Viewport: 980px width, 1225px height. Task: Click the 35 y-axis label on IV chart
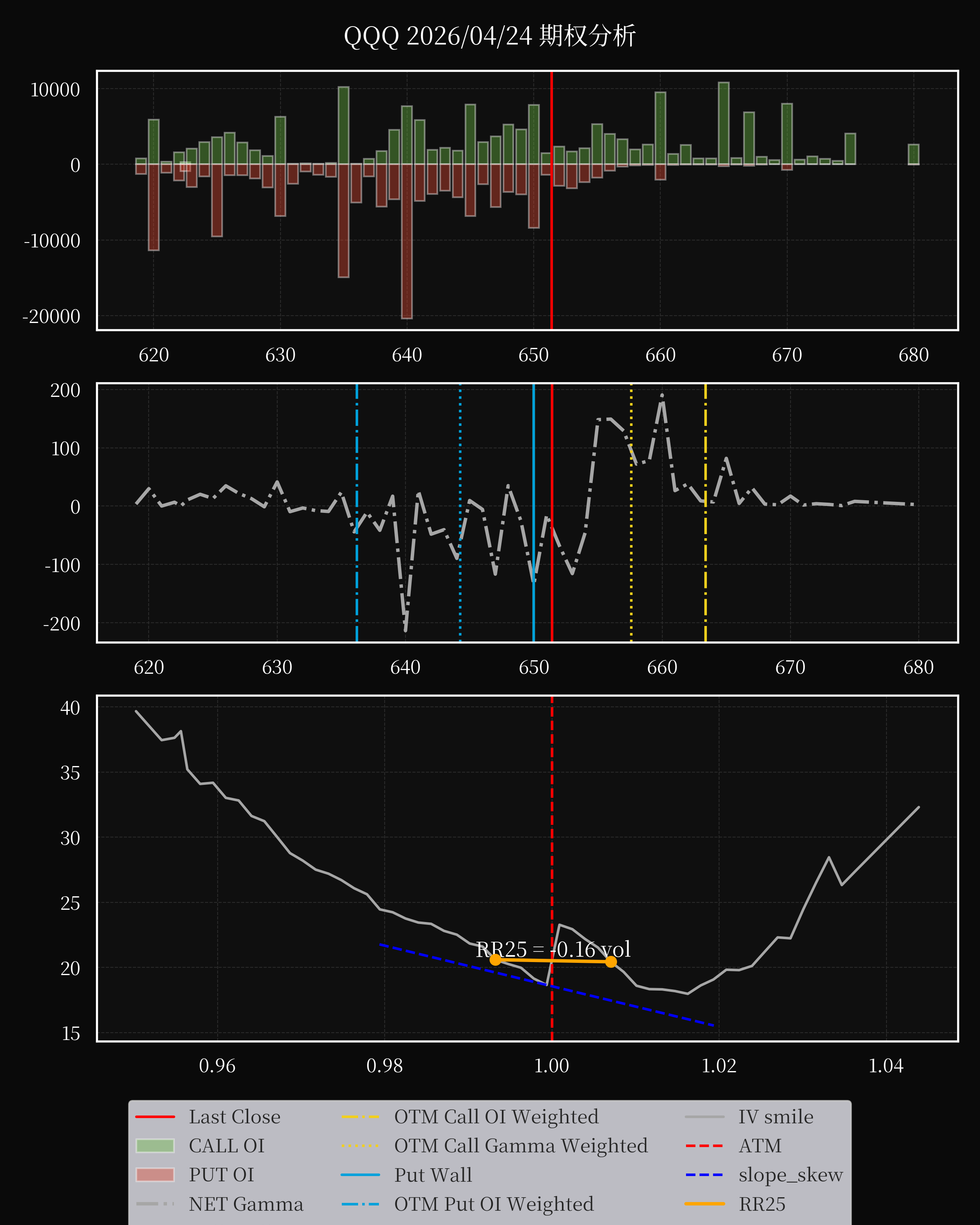click(x=71, y=773)
